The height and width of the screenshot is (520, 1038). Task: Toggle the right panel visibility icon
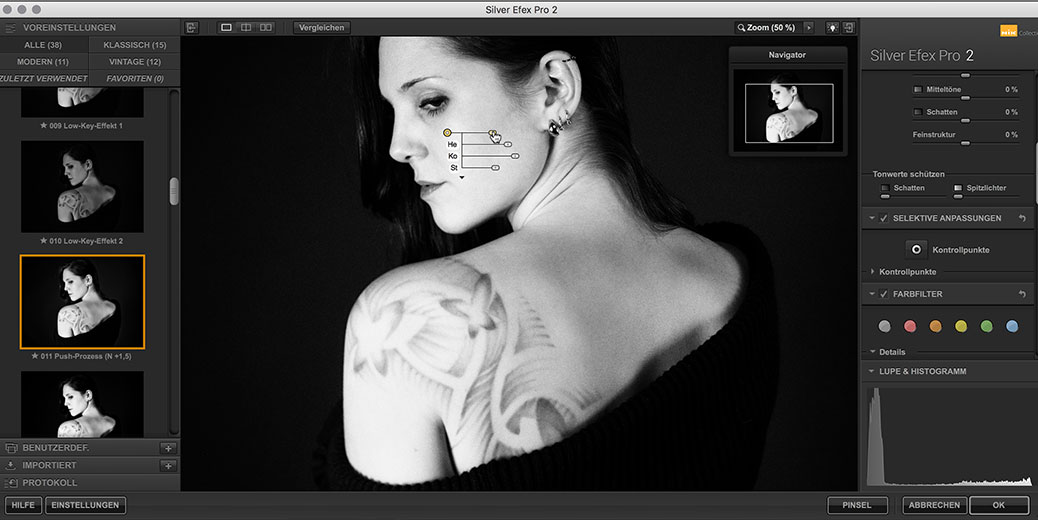(x=849, y=28)
